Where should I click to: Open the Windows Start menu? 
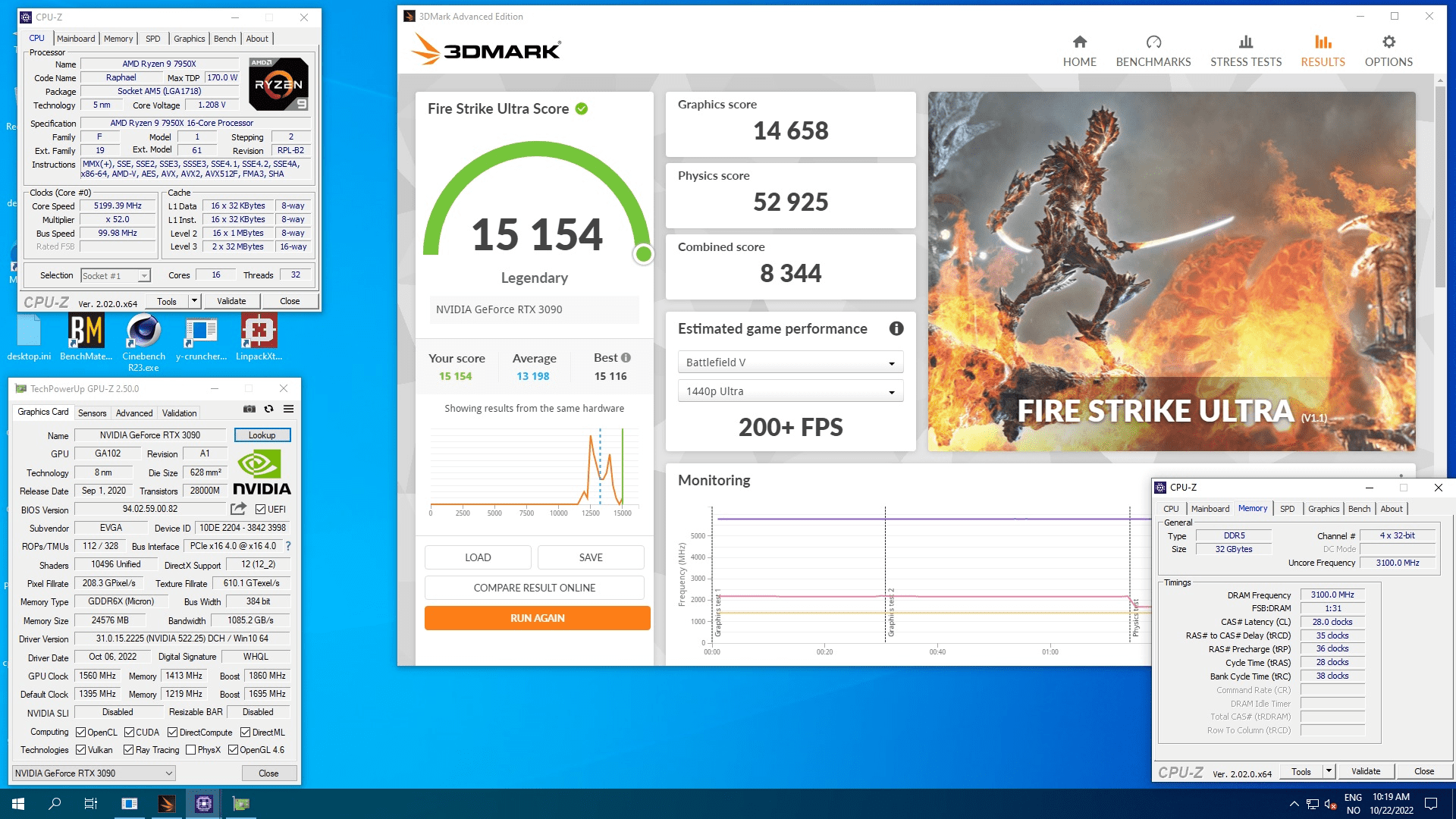(x=18, y=804)
